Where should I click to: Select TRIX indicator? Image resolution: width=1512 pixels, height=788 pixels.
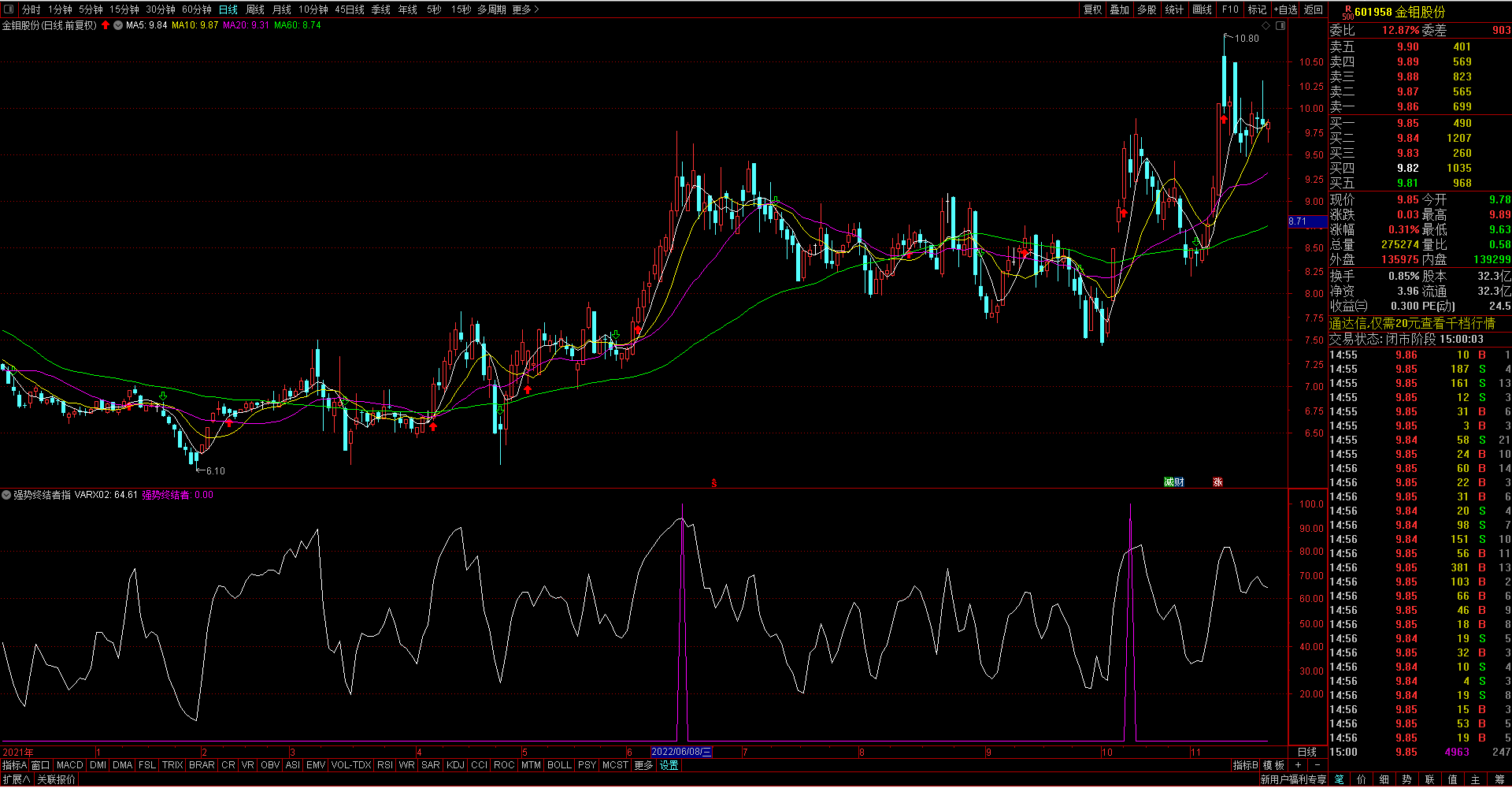(x=172, y=765)
